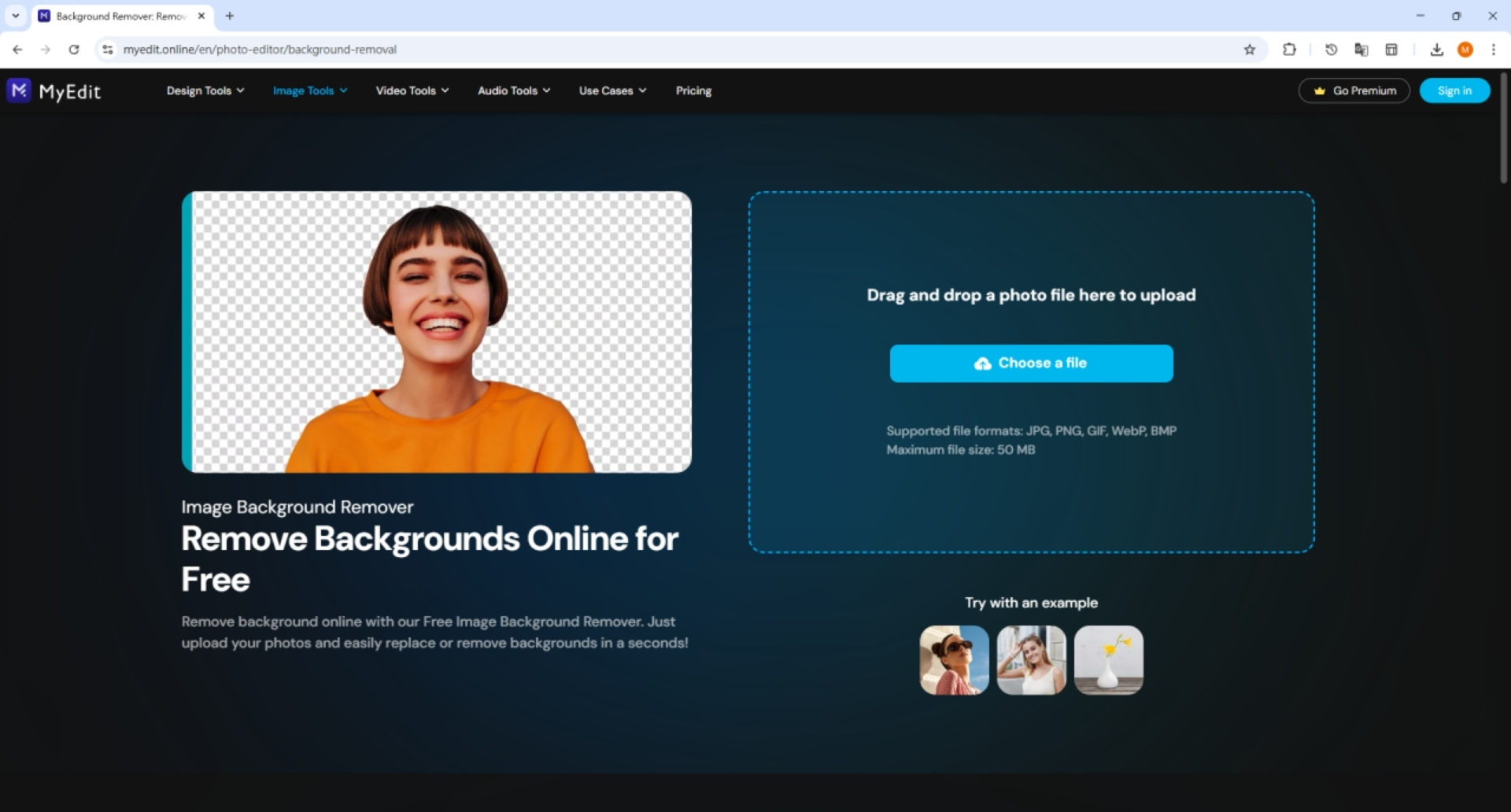1511x812 pixels.
Task: Select the Background Remover browser tab
Action: (x=123, y=16)
